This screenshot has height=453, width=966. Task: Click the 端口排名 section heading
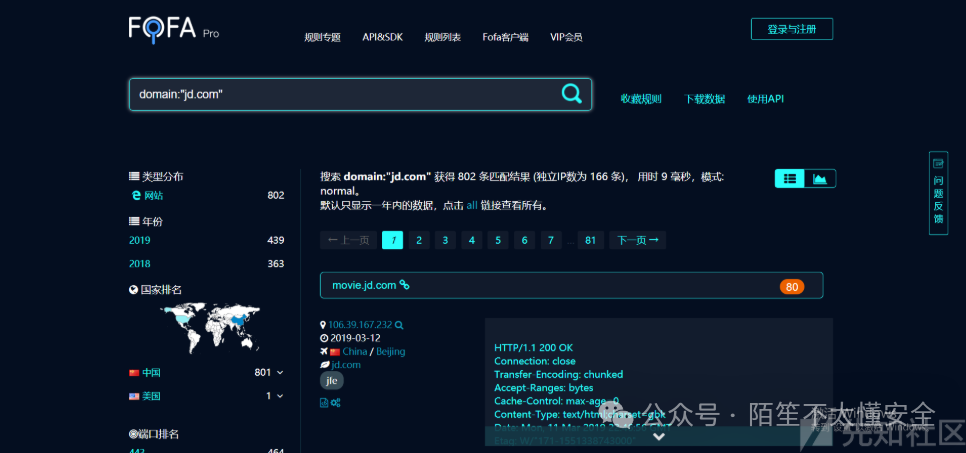154,435
